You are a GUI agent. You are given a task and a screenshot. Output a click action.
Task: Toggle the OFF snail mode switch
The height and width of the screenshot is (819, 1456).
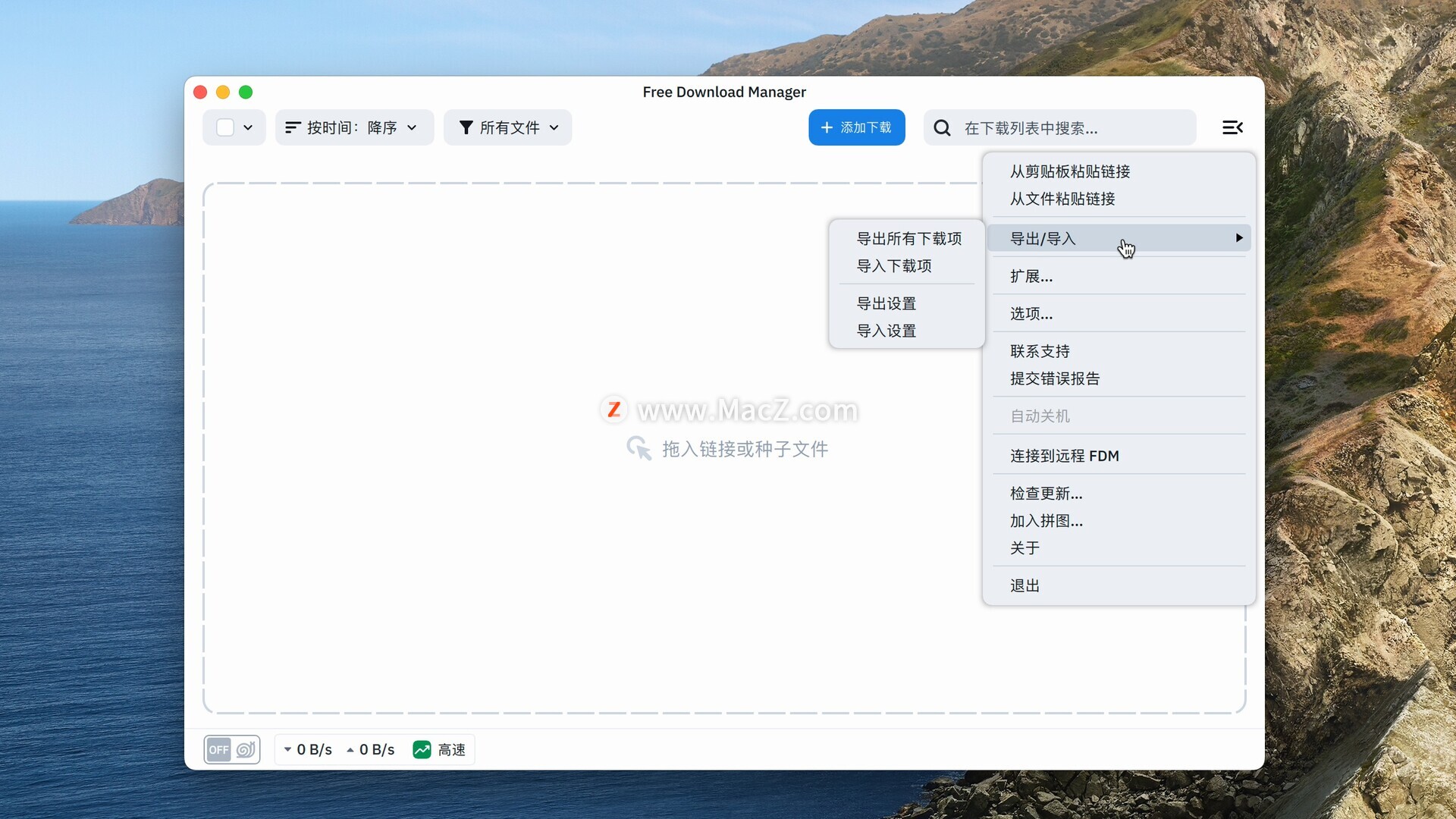(220, 750)
